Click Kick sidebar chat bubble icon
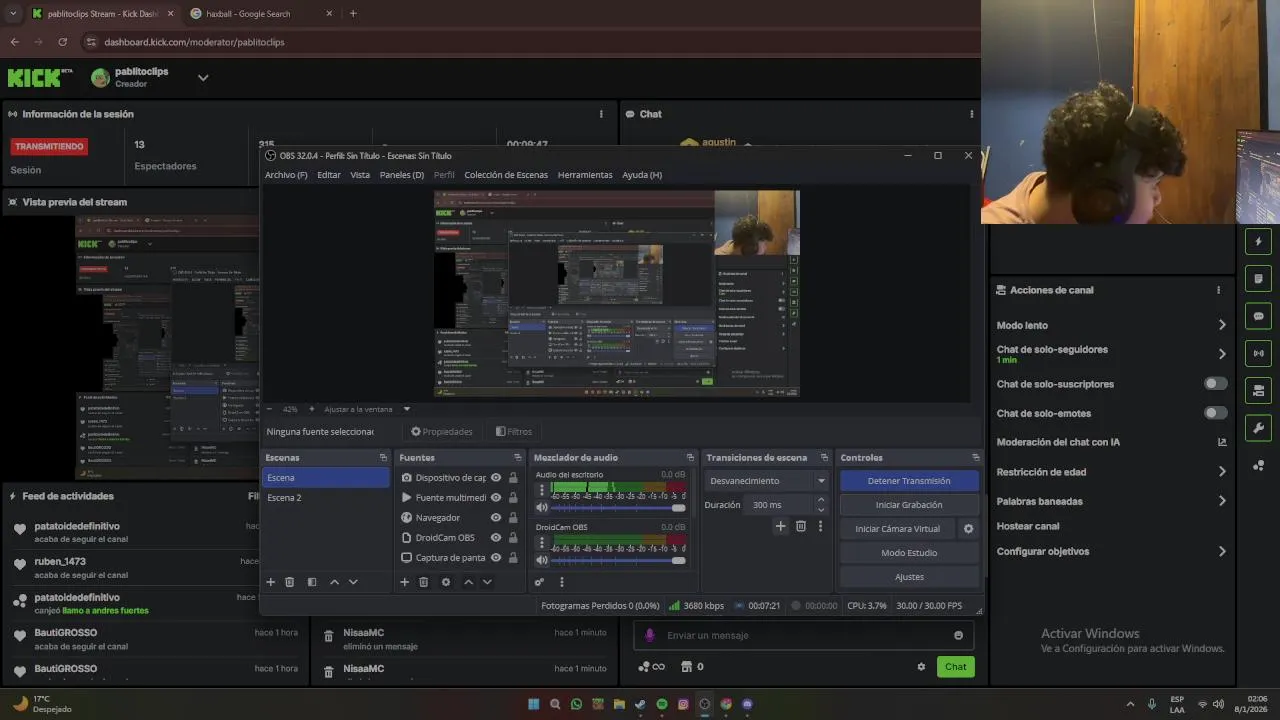Image resolution: width=1280 pixels, height=720 pixels. point(1259,316)
